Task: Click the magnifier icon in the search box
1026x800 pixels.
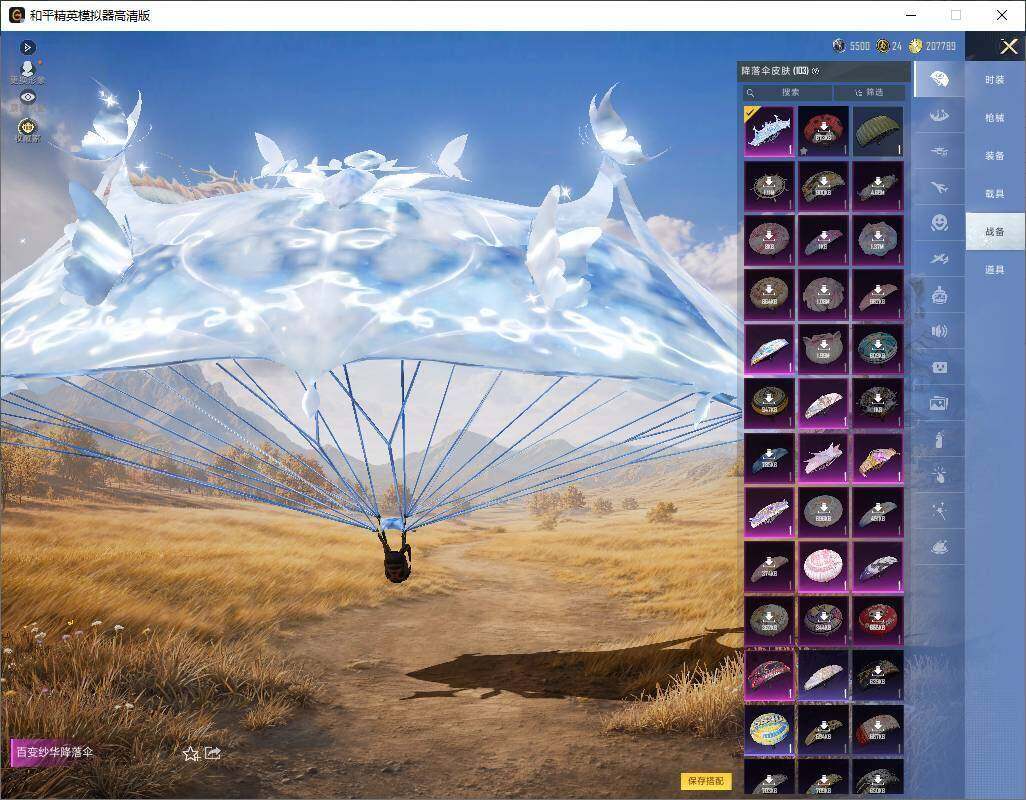Action: click(x=751, y=93)
